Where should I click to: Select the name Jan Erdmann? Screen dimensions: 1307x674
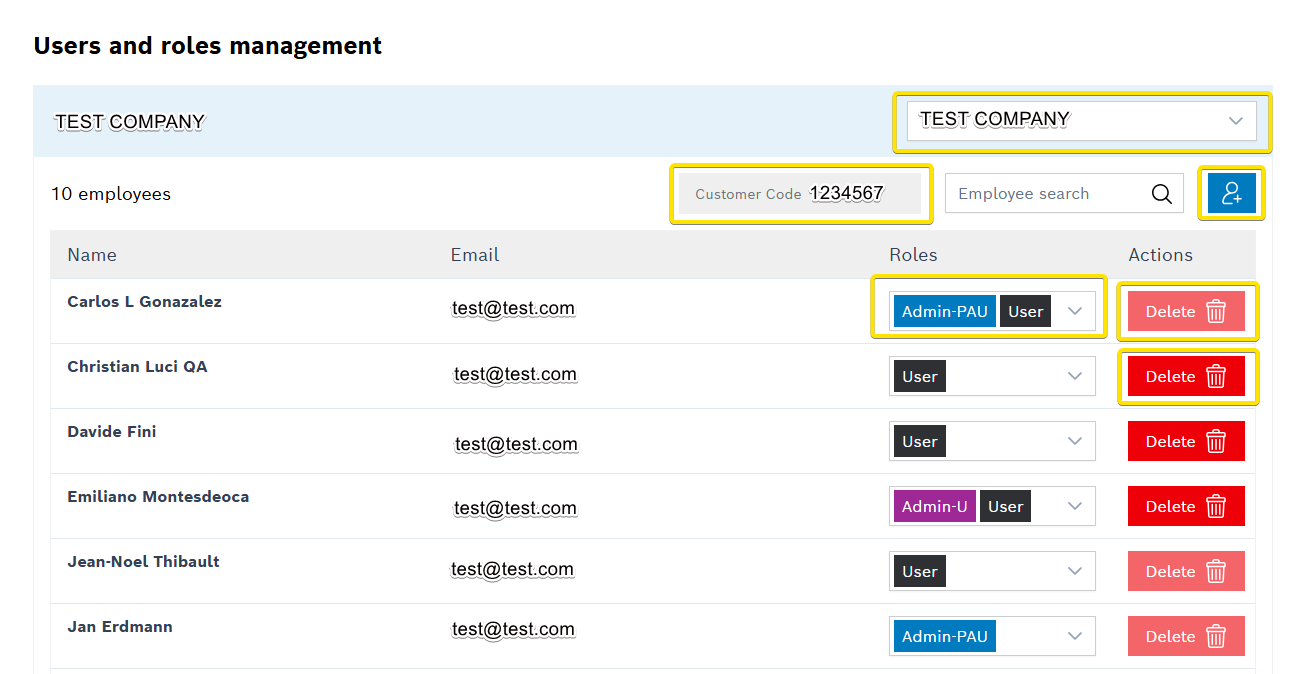tap(120, 627)
